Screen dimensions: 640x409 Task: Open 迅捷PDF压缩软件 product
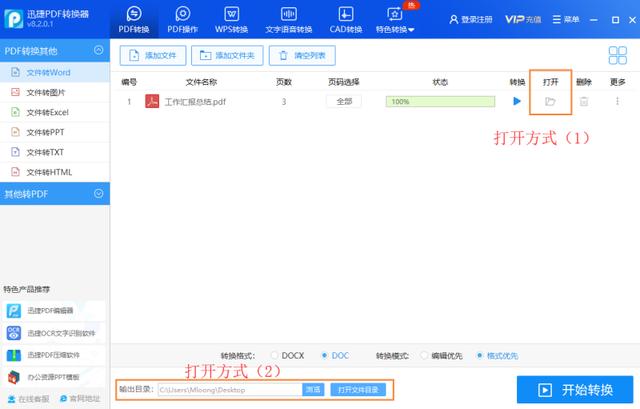(53, 355)
